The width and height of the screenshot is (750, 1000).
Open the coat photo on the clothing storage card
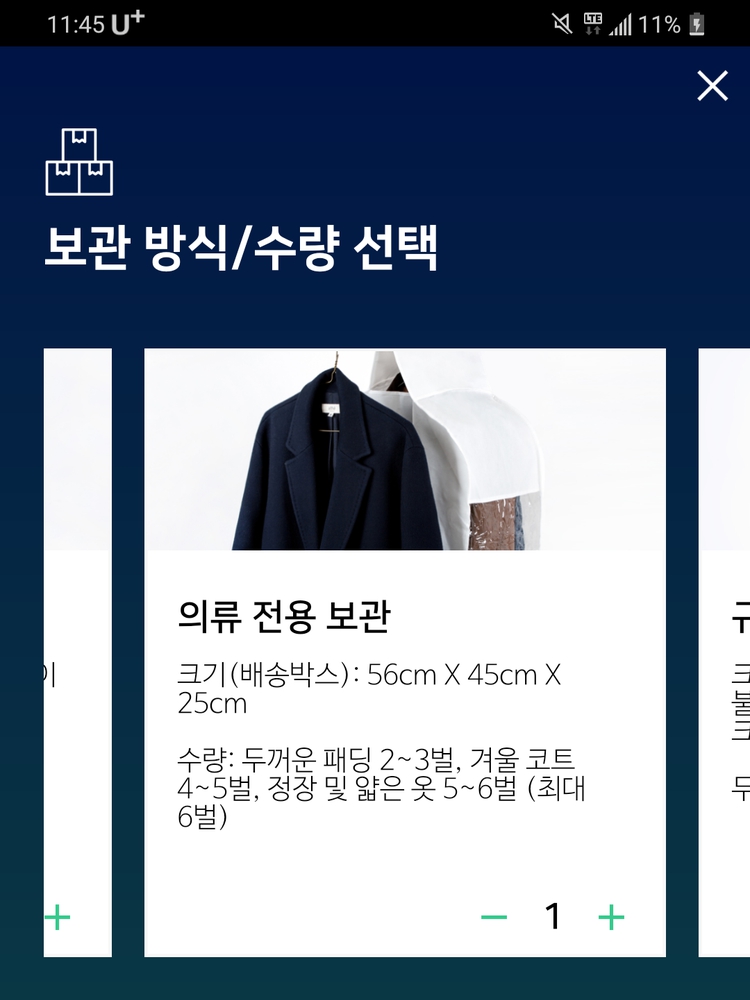pyautogui.click(x=405, y=449)
